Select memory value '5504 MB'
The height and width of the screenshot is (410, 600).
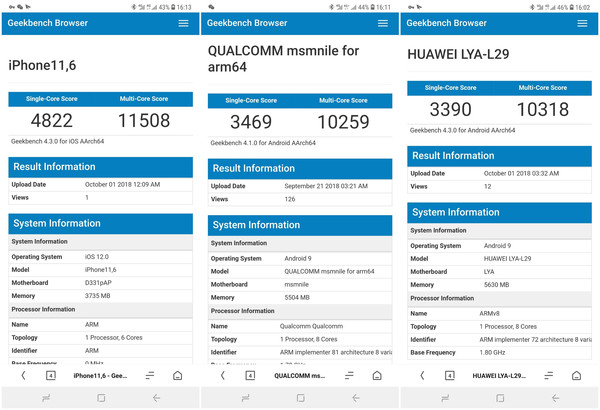(x=297, y=297)
